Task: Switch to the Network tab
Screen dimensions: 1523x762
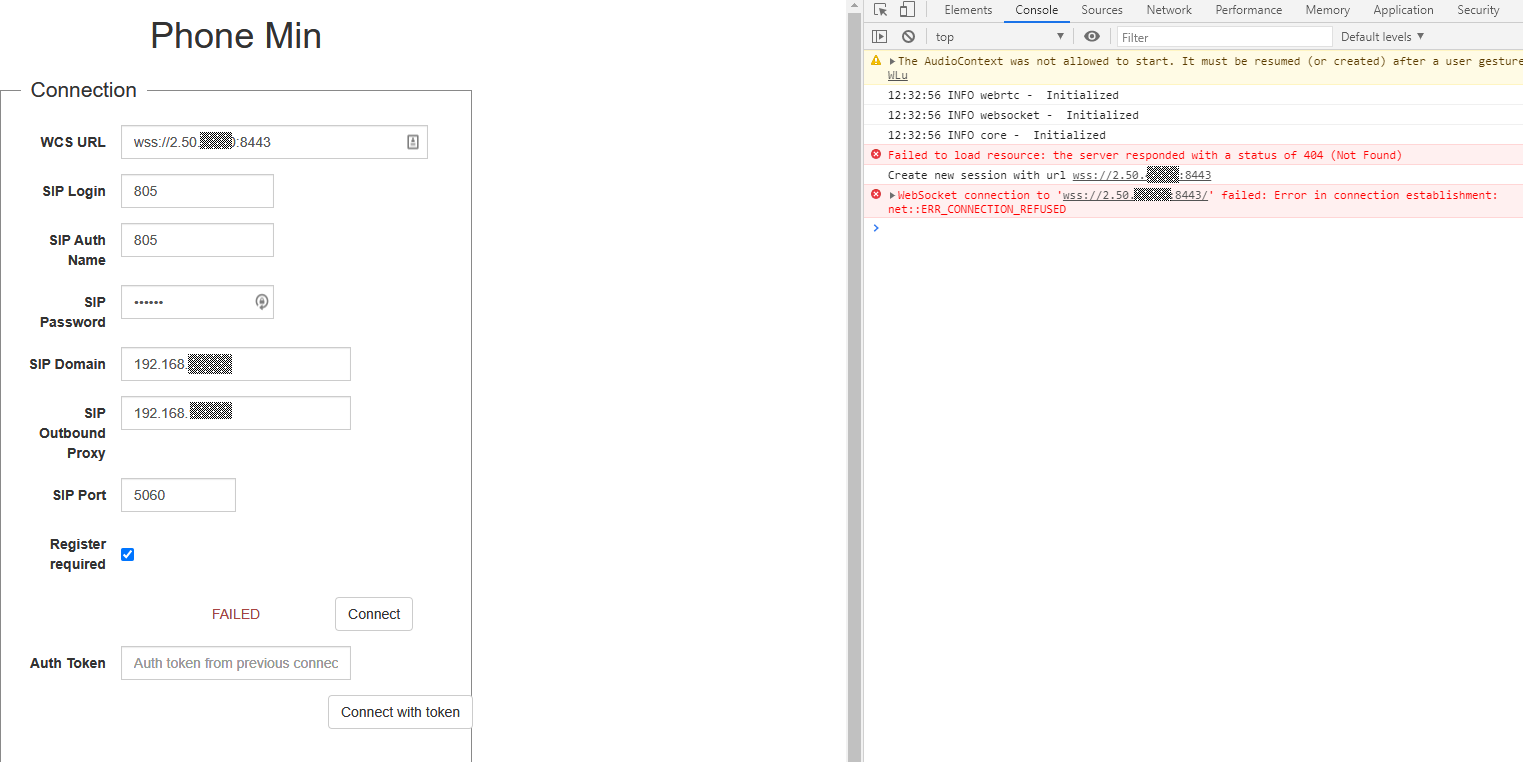Action: click(1169, 10)
